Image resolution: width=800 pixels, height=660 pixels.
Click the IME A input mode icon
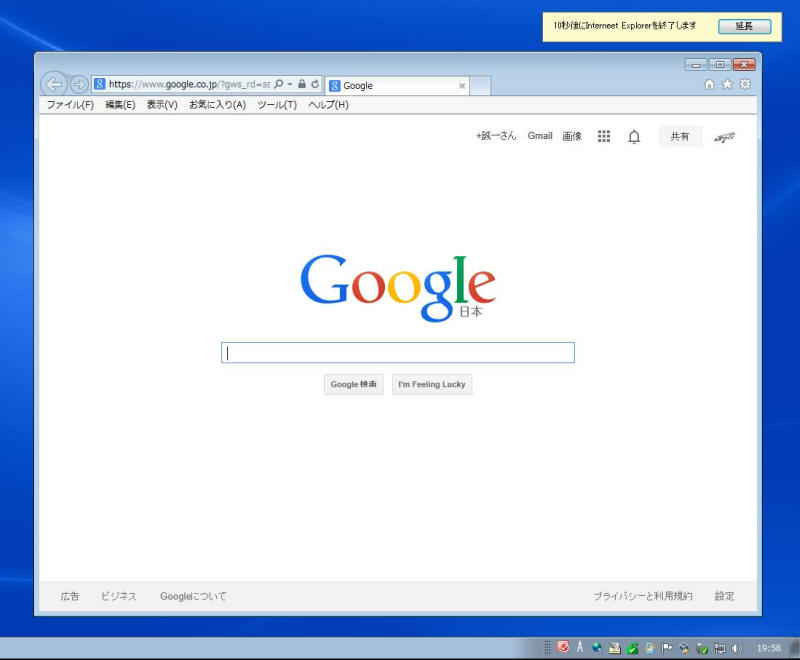tap(580, 647)
